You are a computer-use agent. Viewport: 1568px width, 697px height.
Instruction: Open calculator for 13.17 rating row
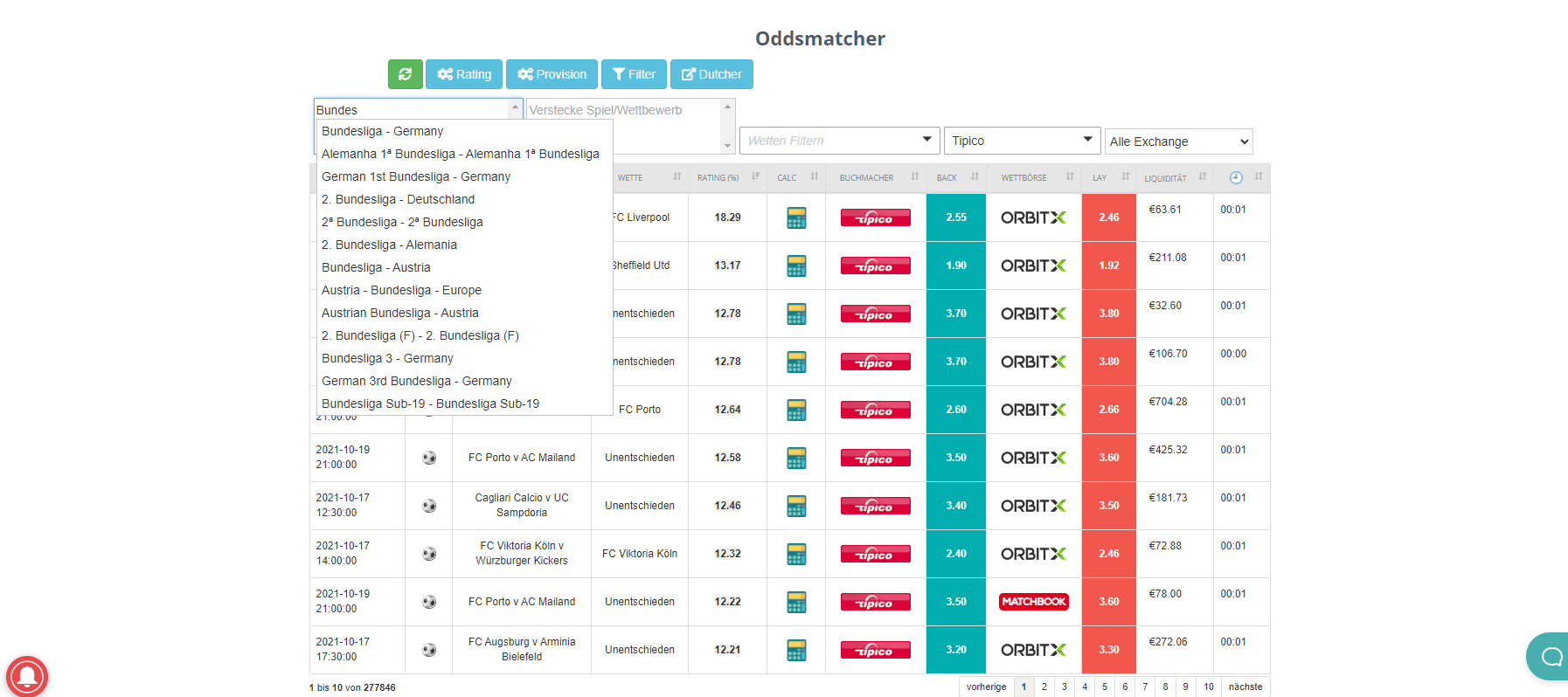796,266
